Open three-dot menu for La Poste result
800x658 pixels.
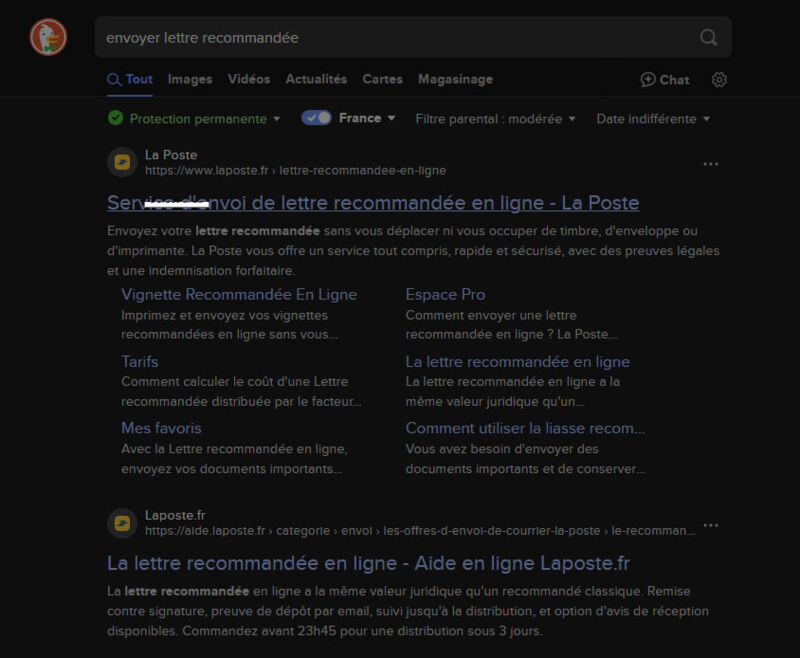pos(711,164)
